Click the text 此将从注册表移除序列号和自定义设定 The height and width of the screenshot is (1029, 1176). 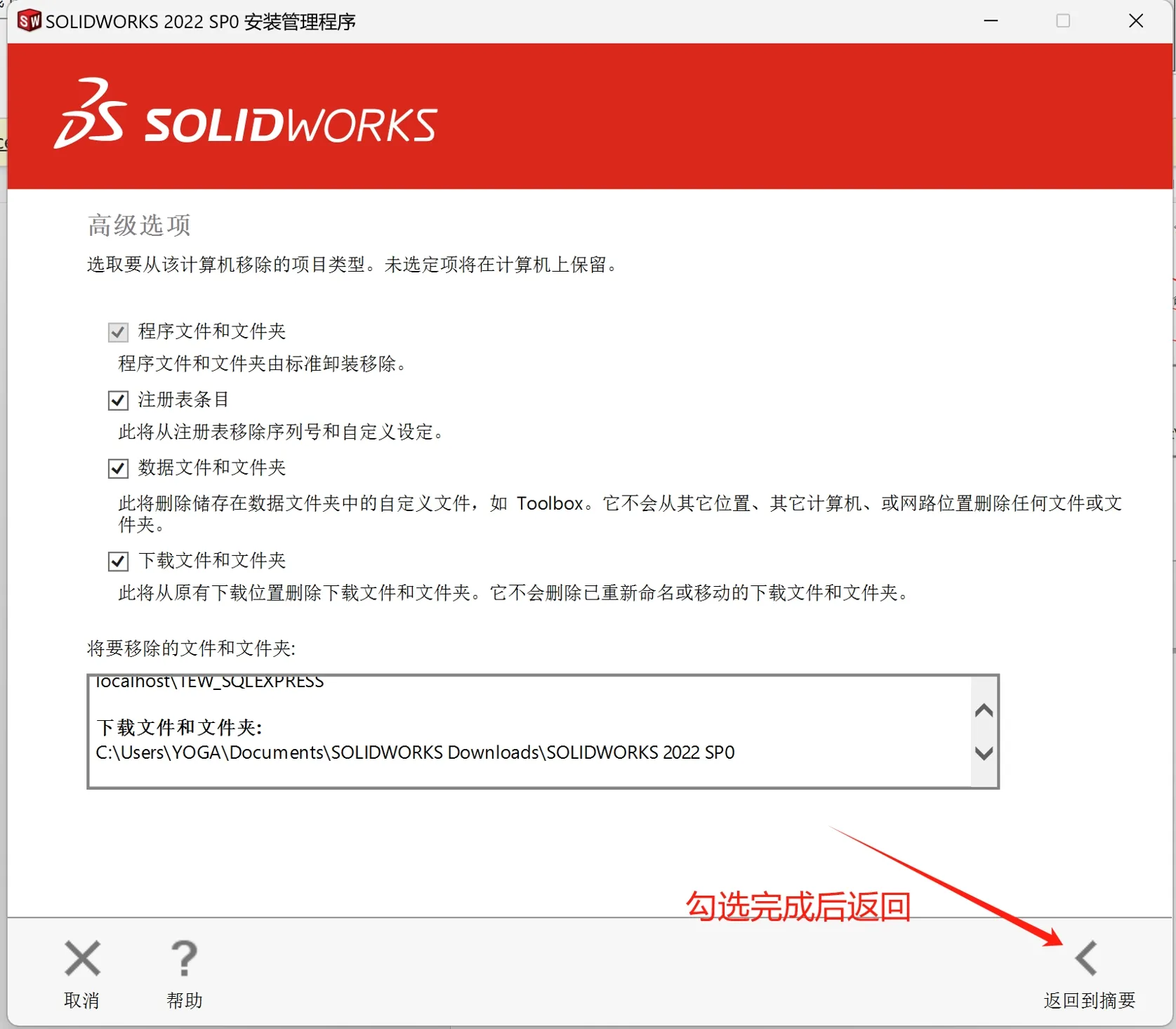coord(283,432)
